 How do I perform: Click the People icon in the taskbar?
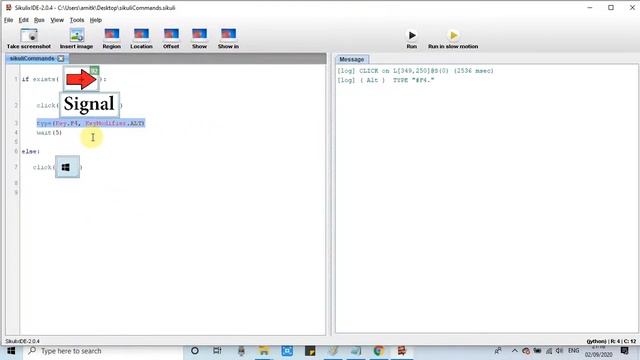tap(498, 351)
